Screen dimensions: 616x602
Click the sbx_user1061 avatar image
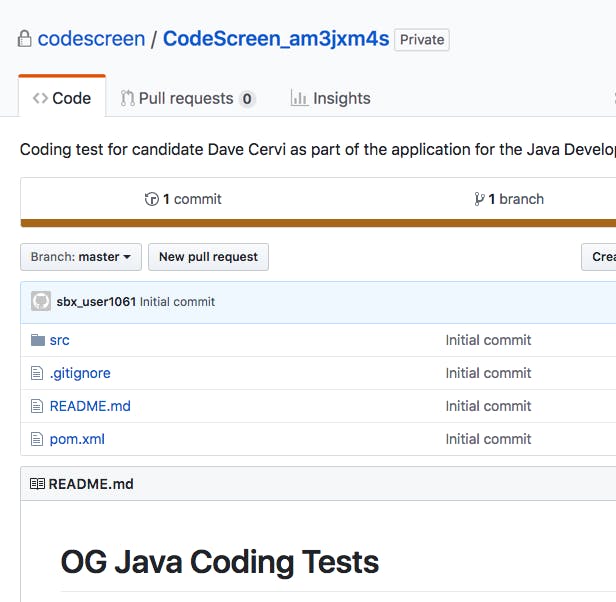41,301
